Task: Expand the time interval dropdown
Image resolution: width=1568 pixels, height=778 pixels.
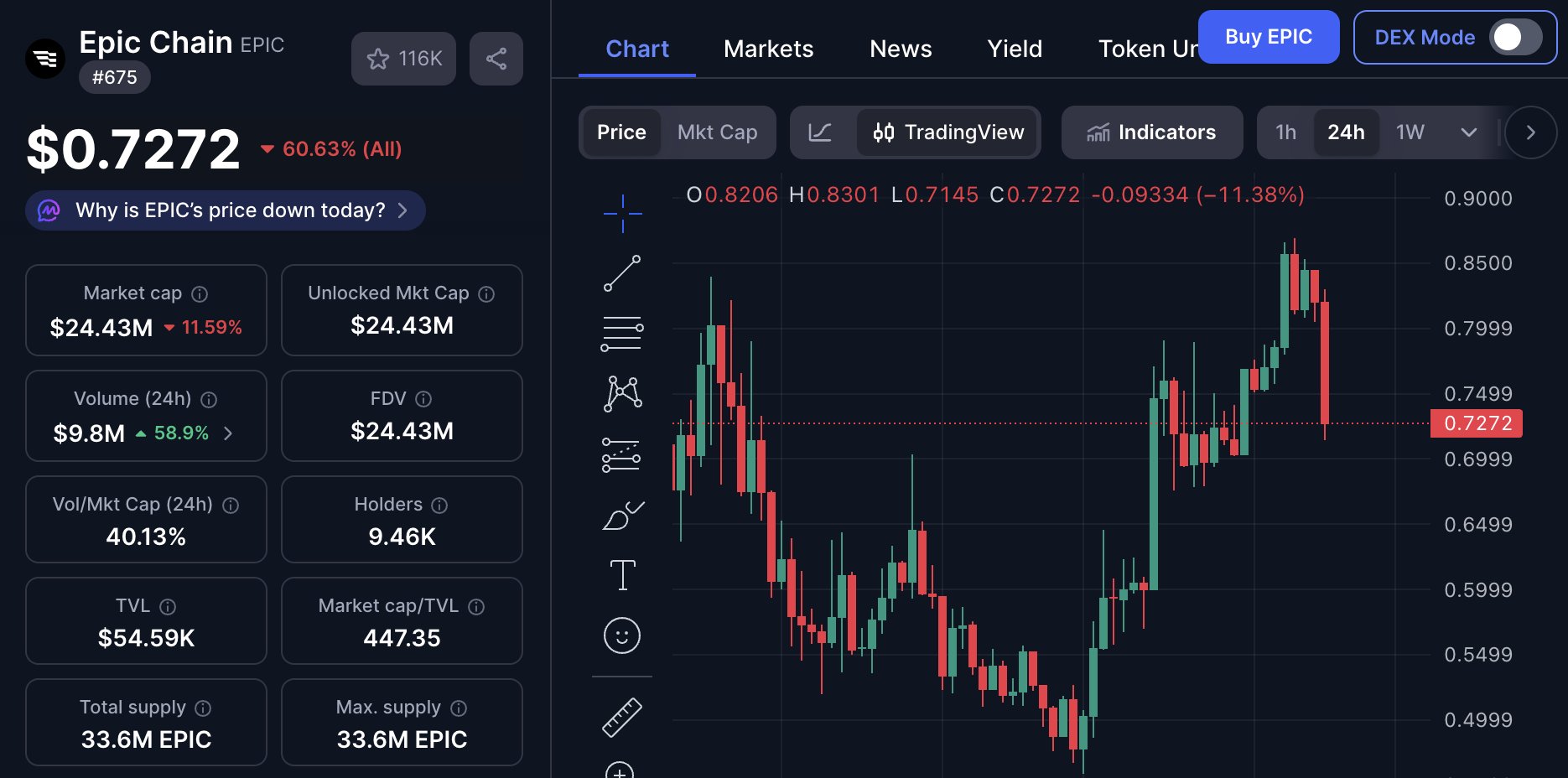Action: 1469,132
